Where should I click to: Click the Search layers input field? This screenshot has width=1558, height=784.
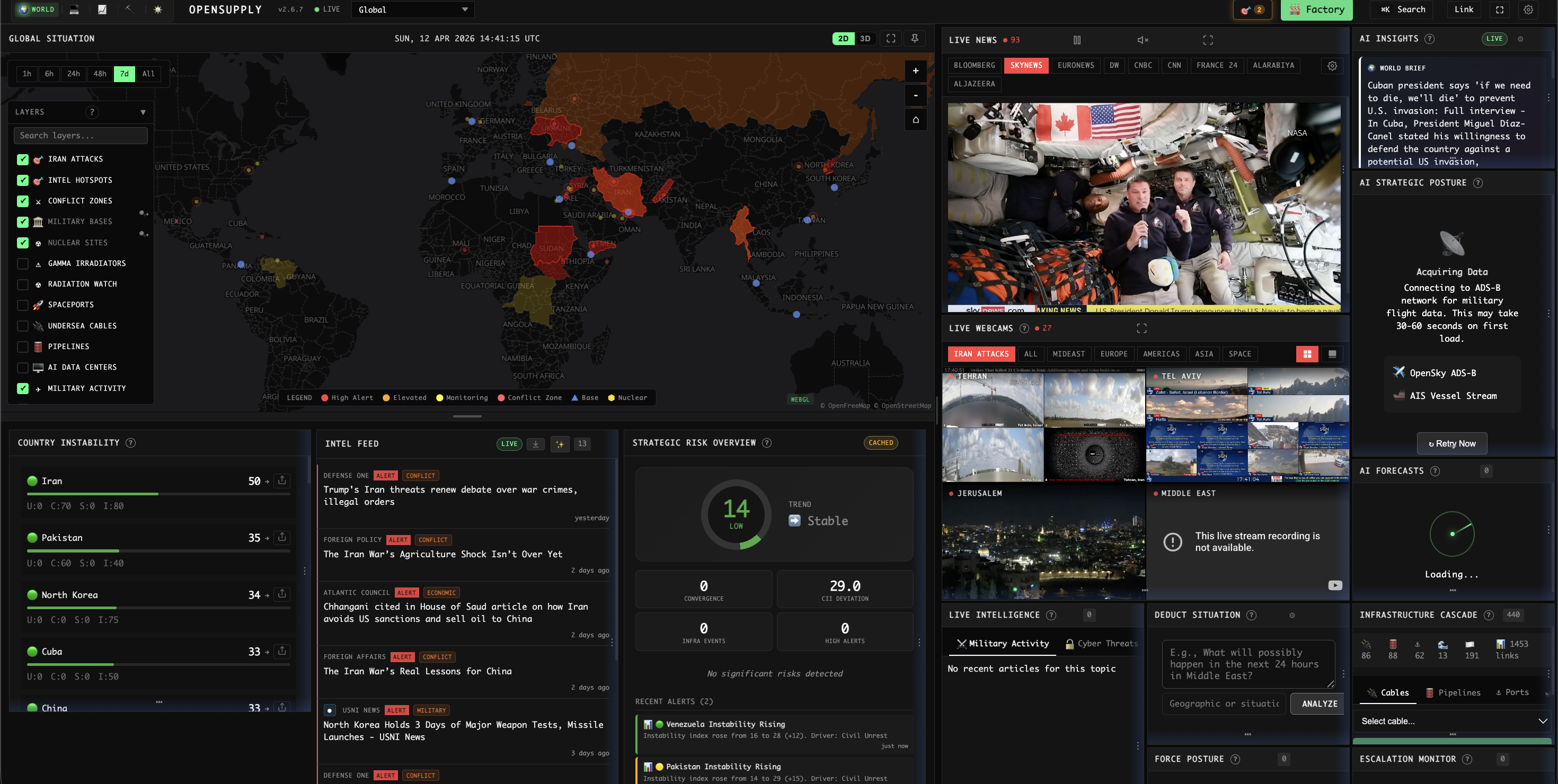click(x=81, y=136)
